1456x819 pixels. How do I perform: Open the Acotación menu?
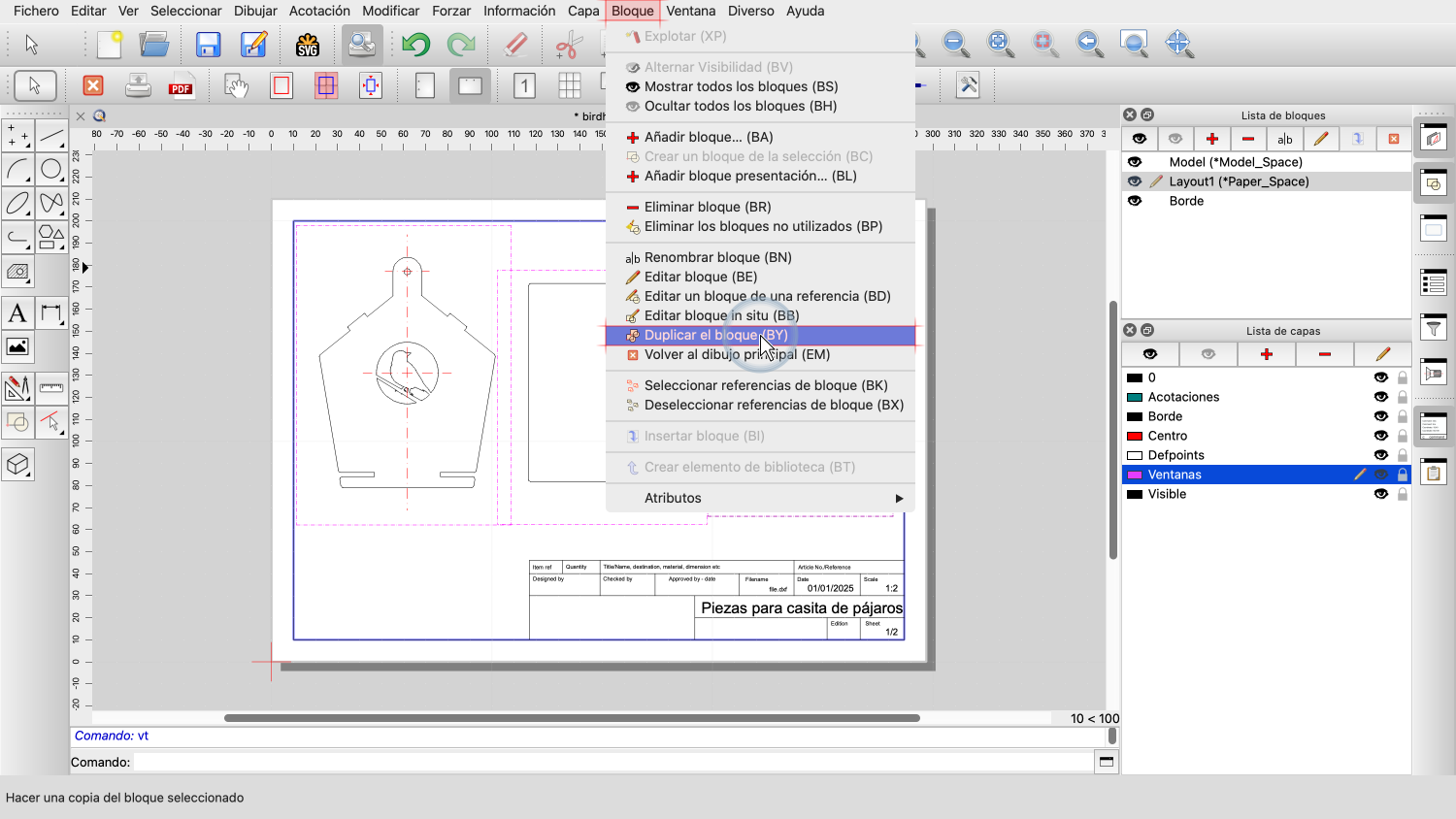tap(319, 11)
